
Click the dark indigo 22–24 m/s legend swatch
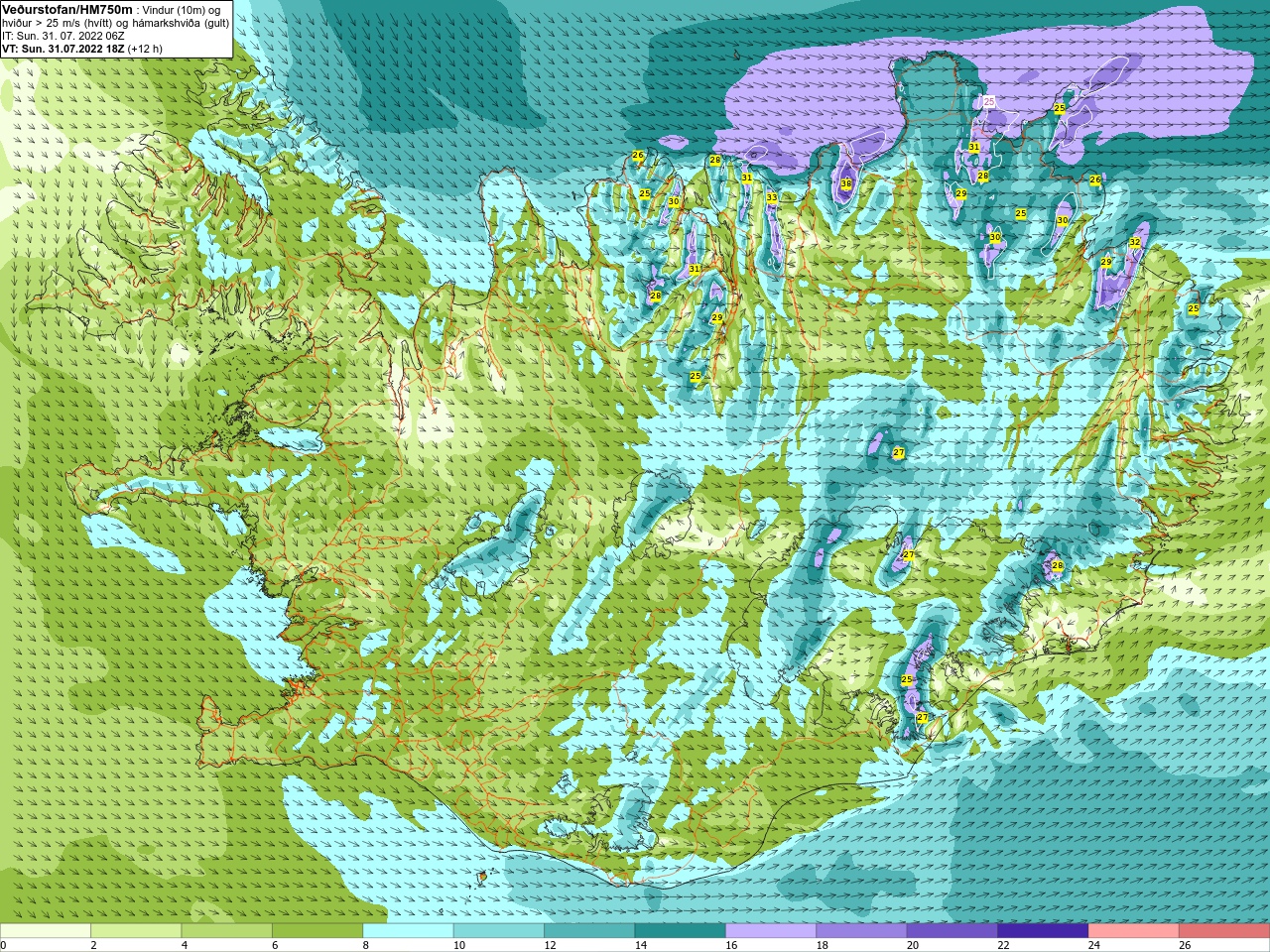point(1043,930)
